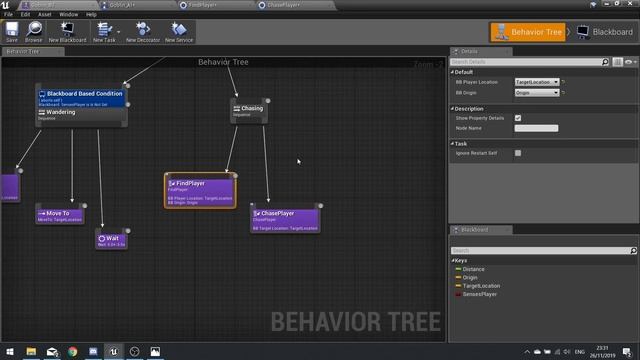
Task: Click the Unreal Engine taskbar icon
Action: point(114,351)
